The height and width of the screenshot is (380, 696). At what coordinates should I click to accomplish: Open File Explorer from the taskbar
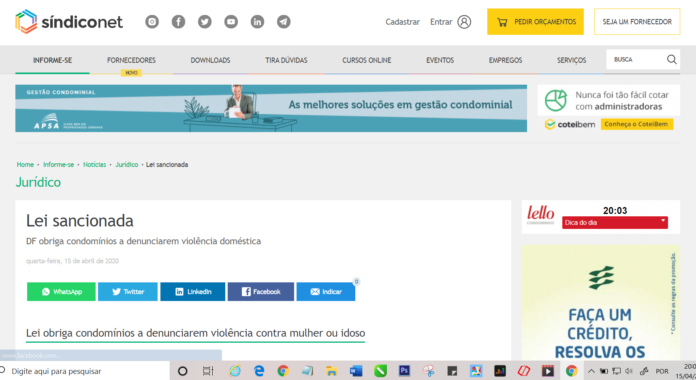331,371
